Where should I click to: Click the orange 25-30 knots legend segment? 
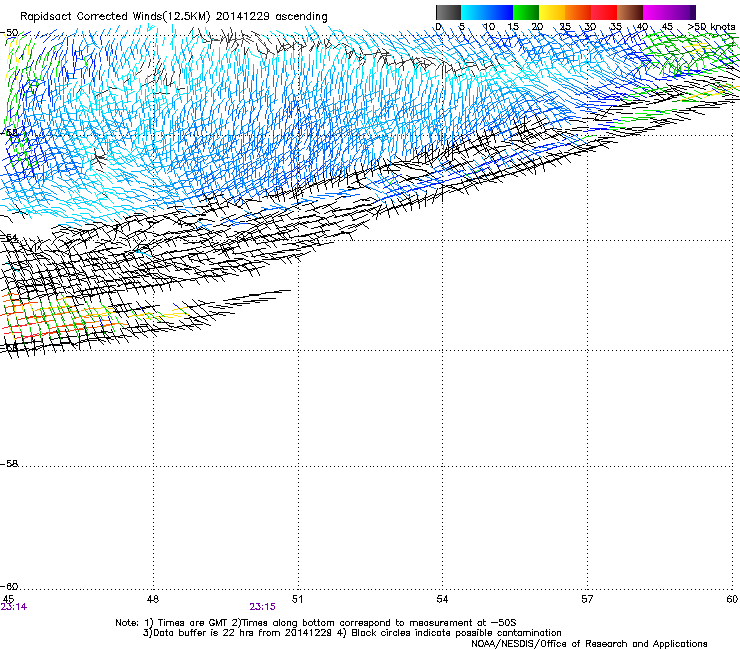tap(578, 12)
